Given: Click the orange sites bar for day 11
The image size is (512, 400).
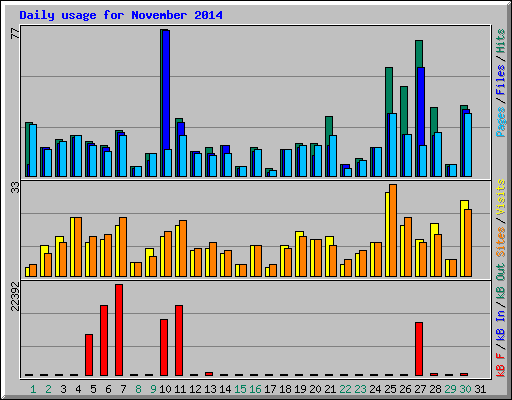Looking at the screenshot, I should [x=183, y=248].
